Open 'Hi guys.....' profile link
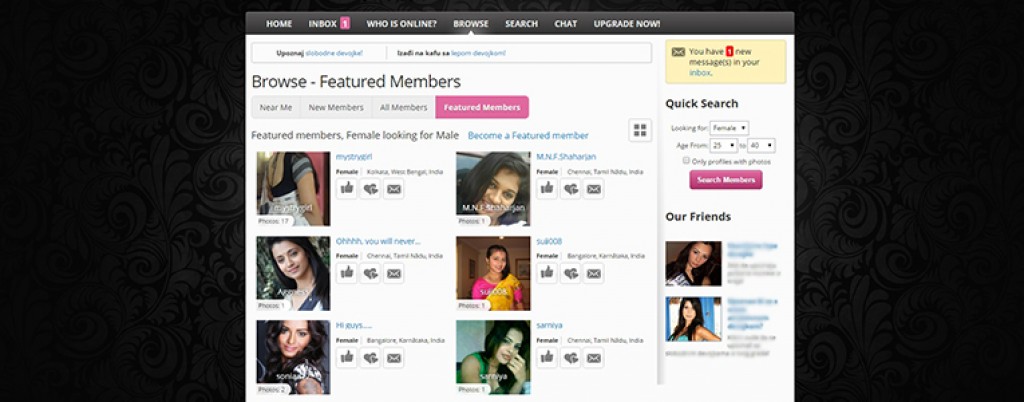This screenshot has width=1024, height=402. pyautogui.click(x=354, y=325)
